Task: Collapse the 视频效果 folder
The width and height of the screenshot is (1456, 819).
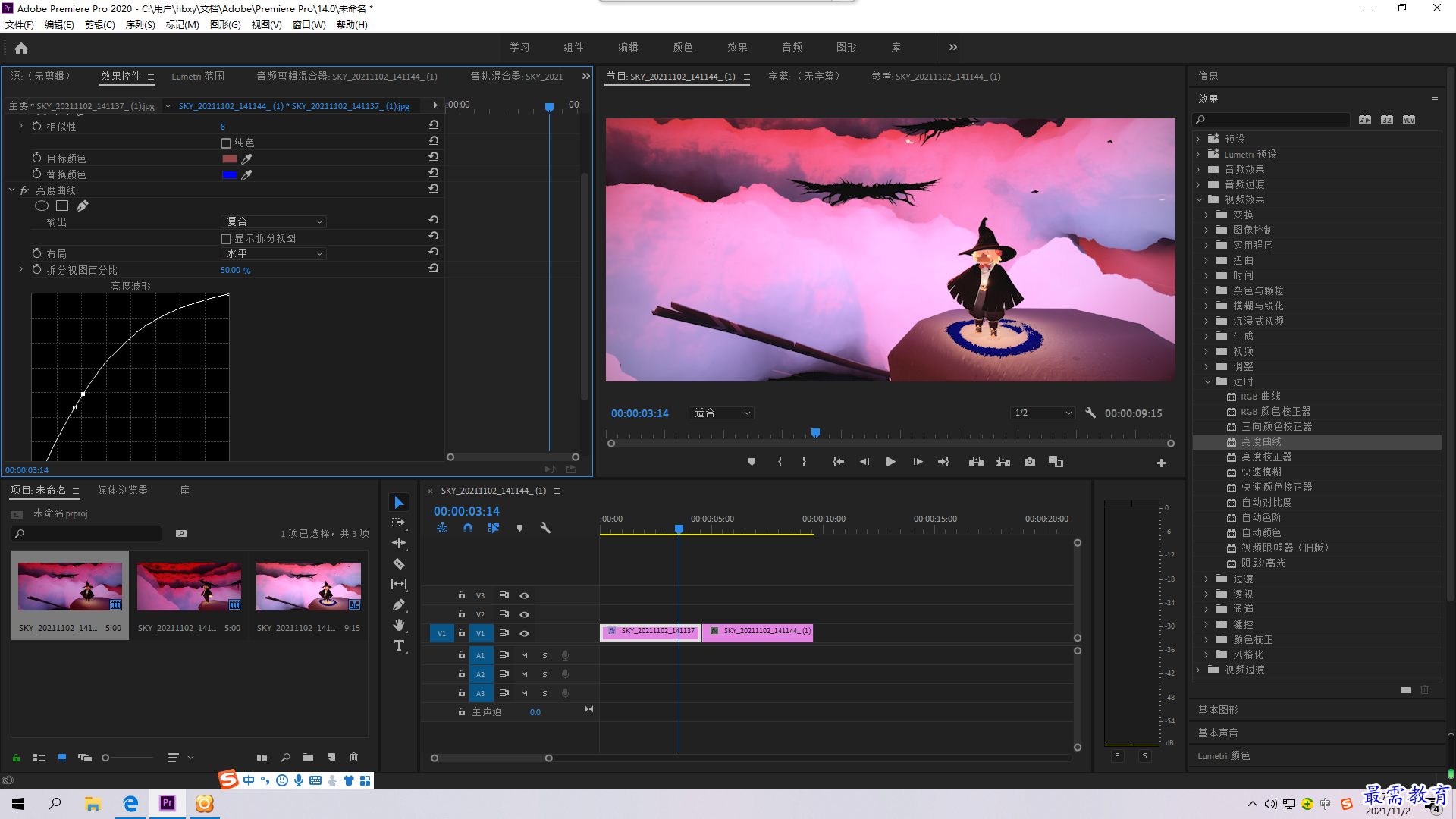Action: click(1198, 199)
